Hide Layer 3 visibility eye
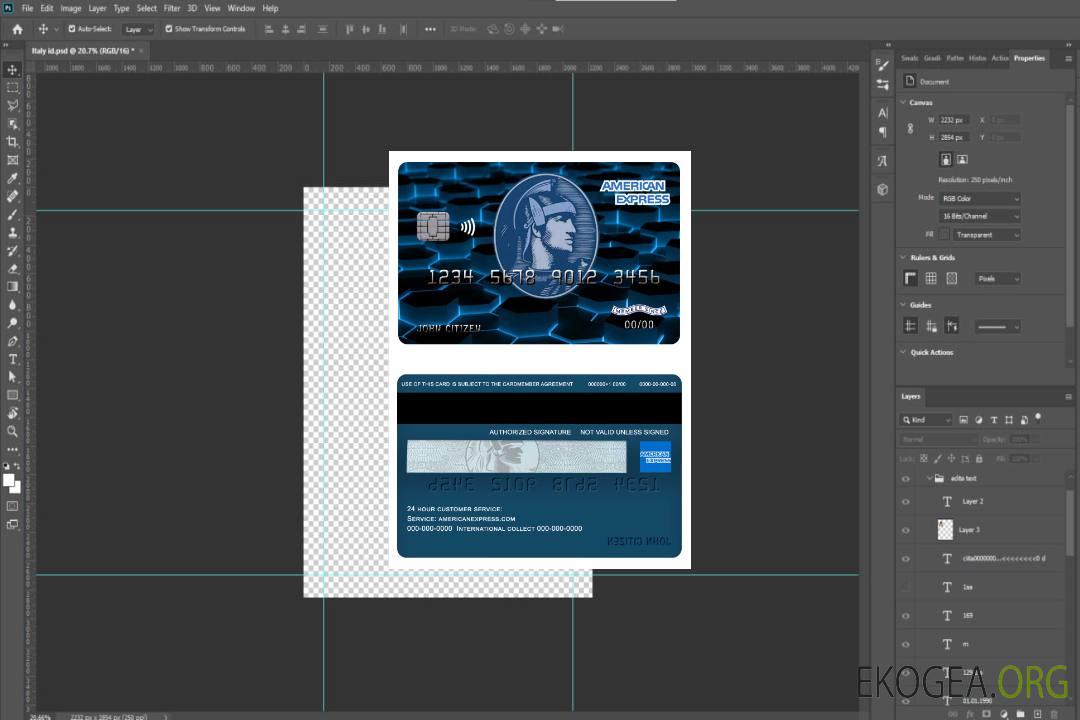 [x=906, y=531]
